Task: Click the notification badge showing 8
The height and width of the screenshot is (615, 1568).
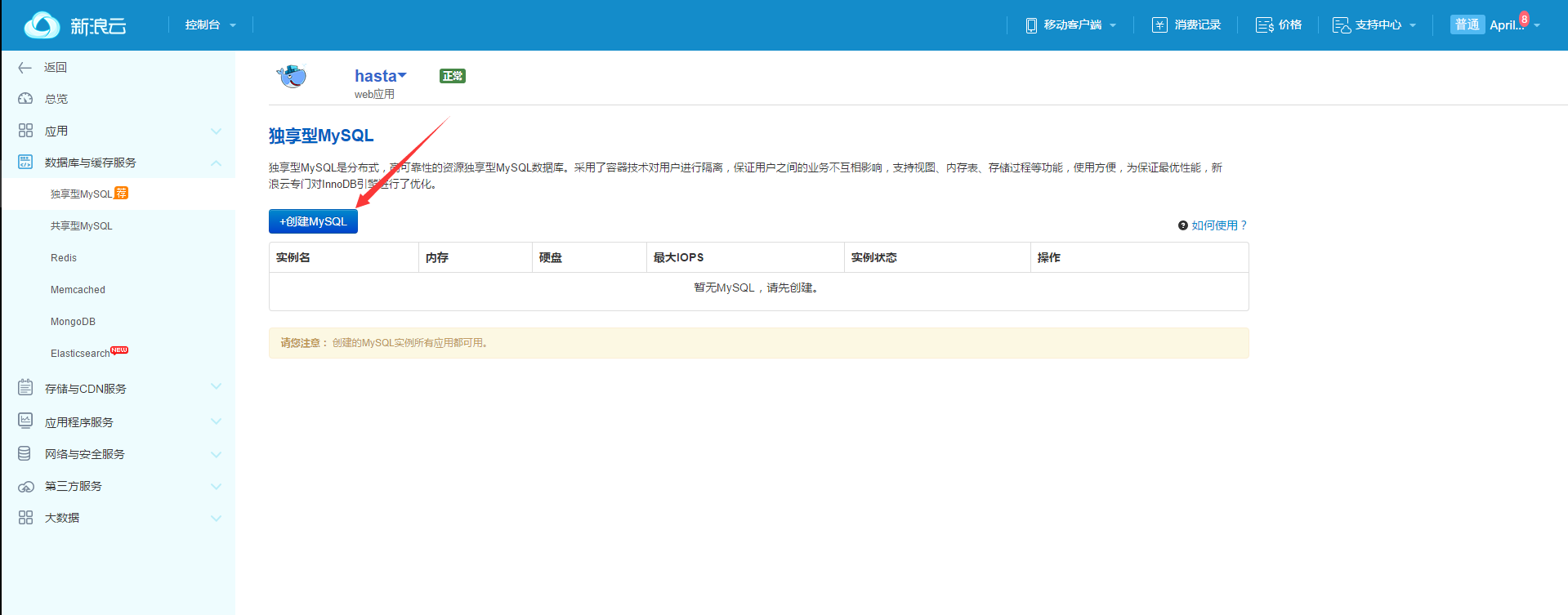Action: 1524,19
